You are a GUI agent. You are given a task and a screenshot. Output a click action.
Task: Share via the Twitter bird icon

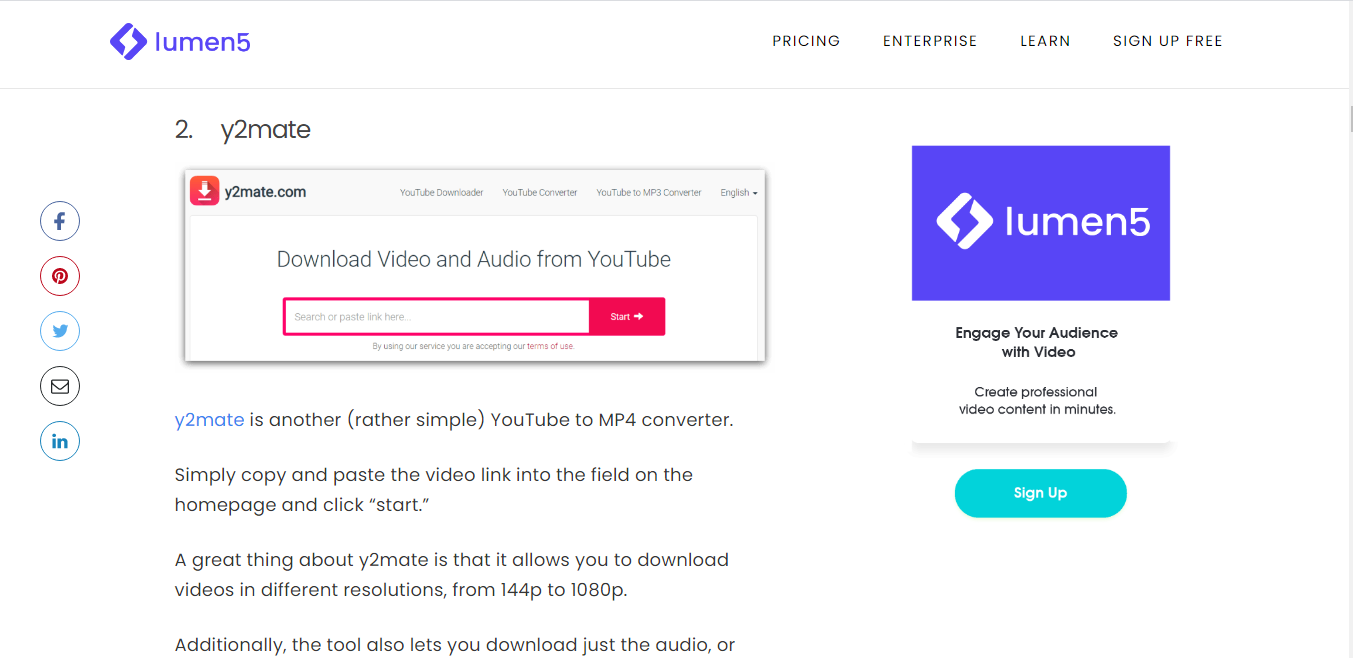(60, 331)
